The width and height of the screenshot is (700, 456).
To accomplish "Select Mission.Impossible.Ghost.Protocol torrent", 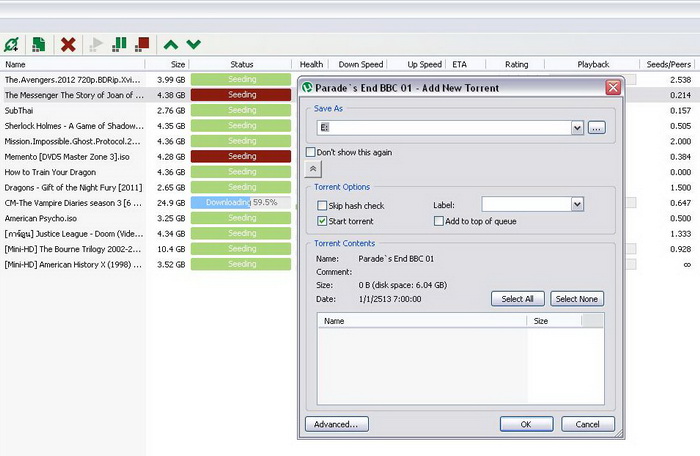I will pyautogui.click(x=73, y=141).
